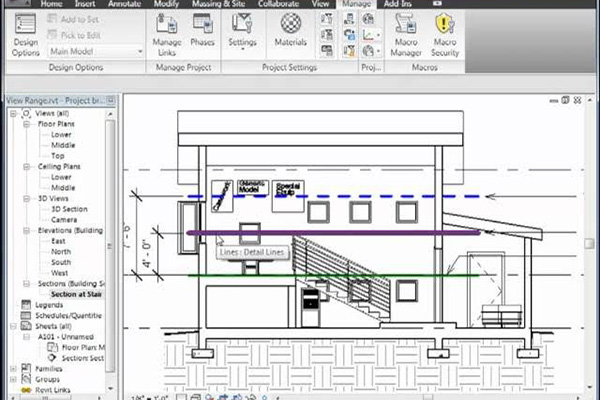Open the Design Options tool
The width and height of the screenshot is (600, 400).
pyautogui.click(x=25, y=35)
